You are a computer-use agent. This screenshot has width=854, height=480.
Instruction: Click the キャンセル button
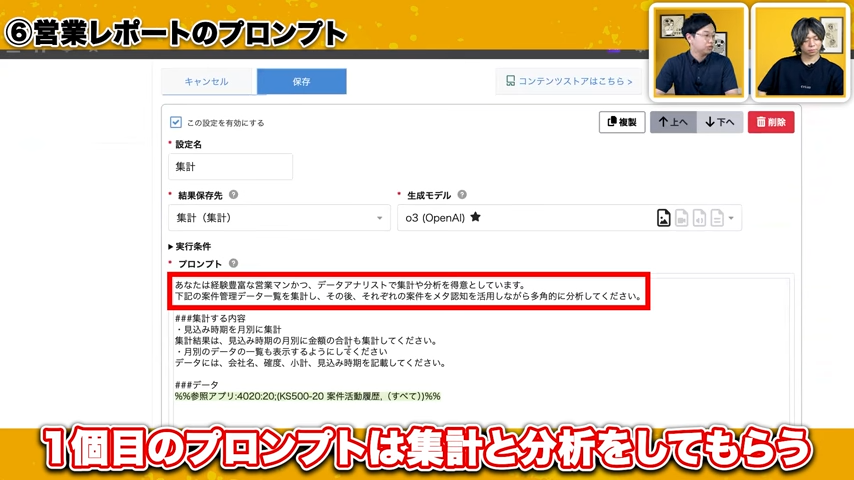coord(206,82)
